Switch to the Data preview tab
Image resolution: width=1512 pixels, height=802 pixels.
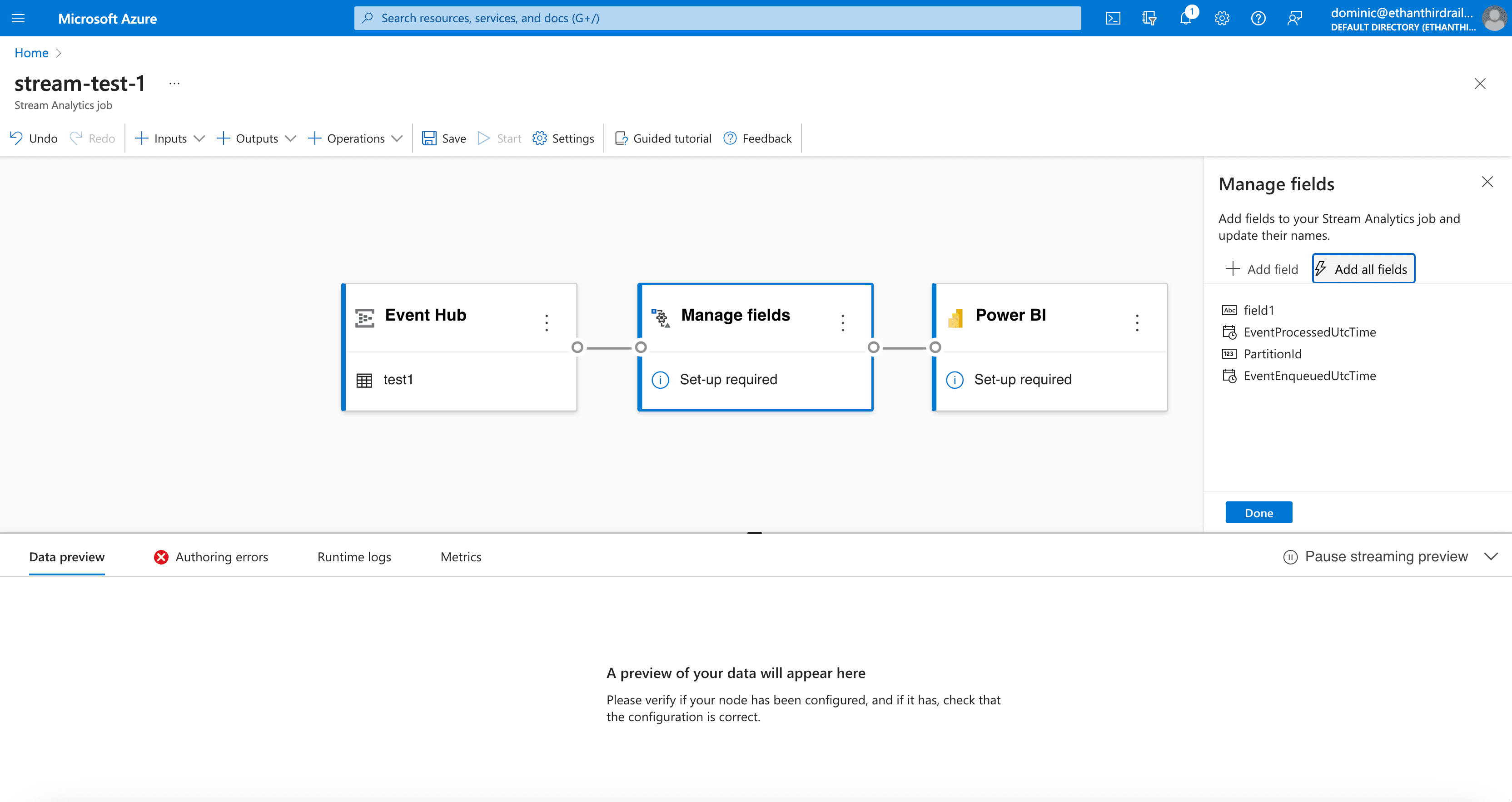(x=67, y=557)
